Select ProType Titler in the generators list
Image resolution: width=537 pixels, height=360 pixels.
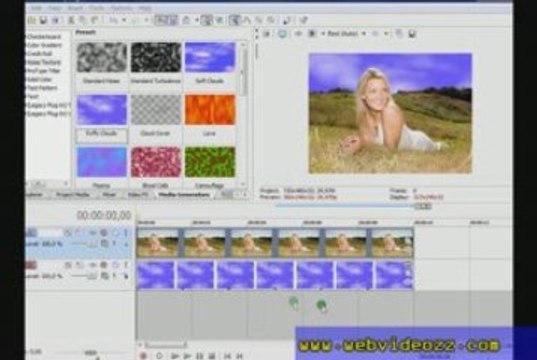(x=43, y=71)
